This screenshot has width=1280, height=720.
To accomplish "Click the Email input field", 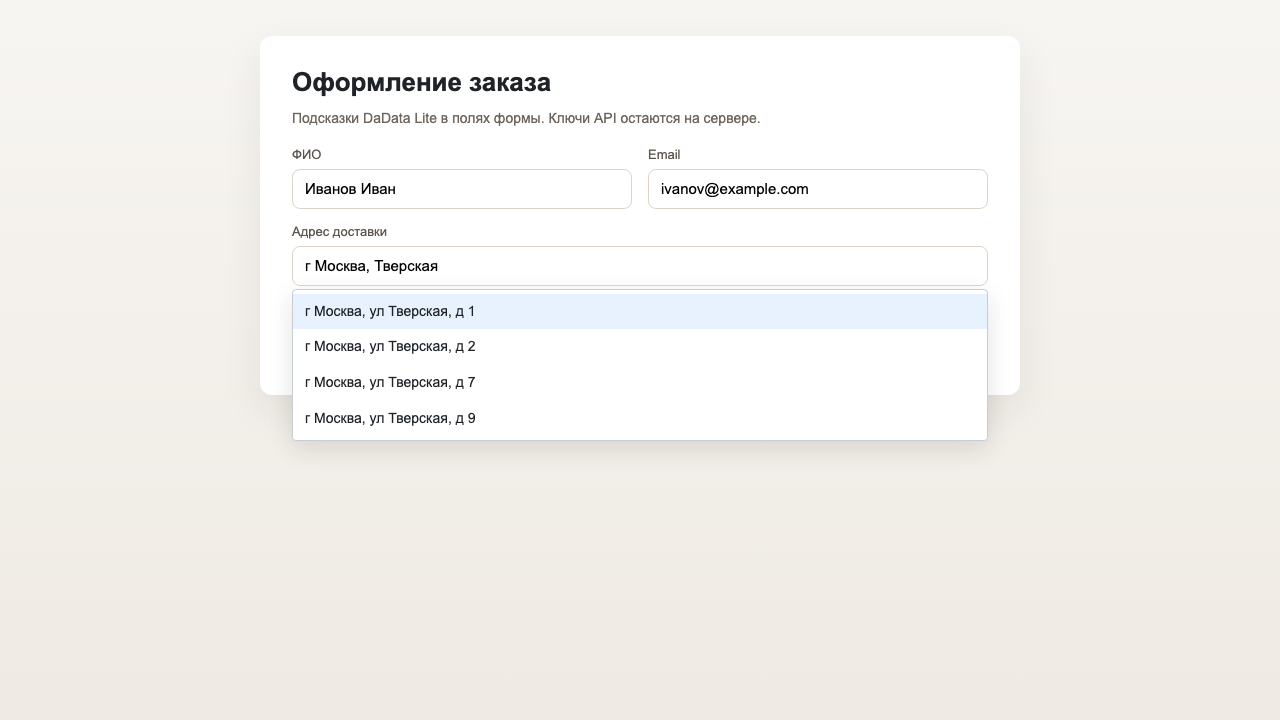I will (818, 189).
